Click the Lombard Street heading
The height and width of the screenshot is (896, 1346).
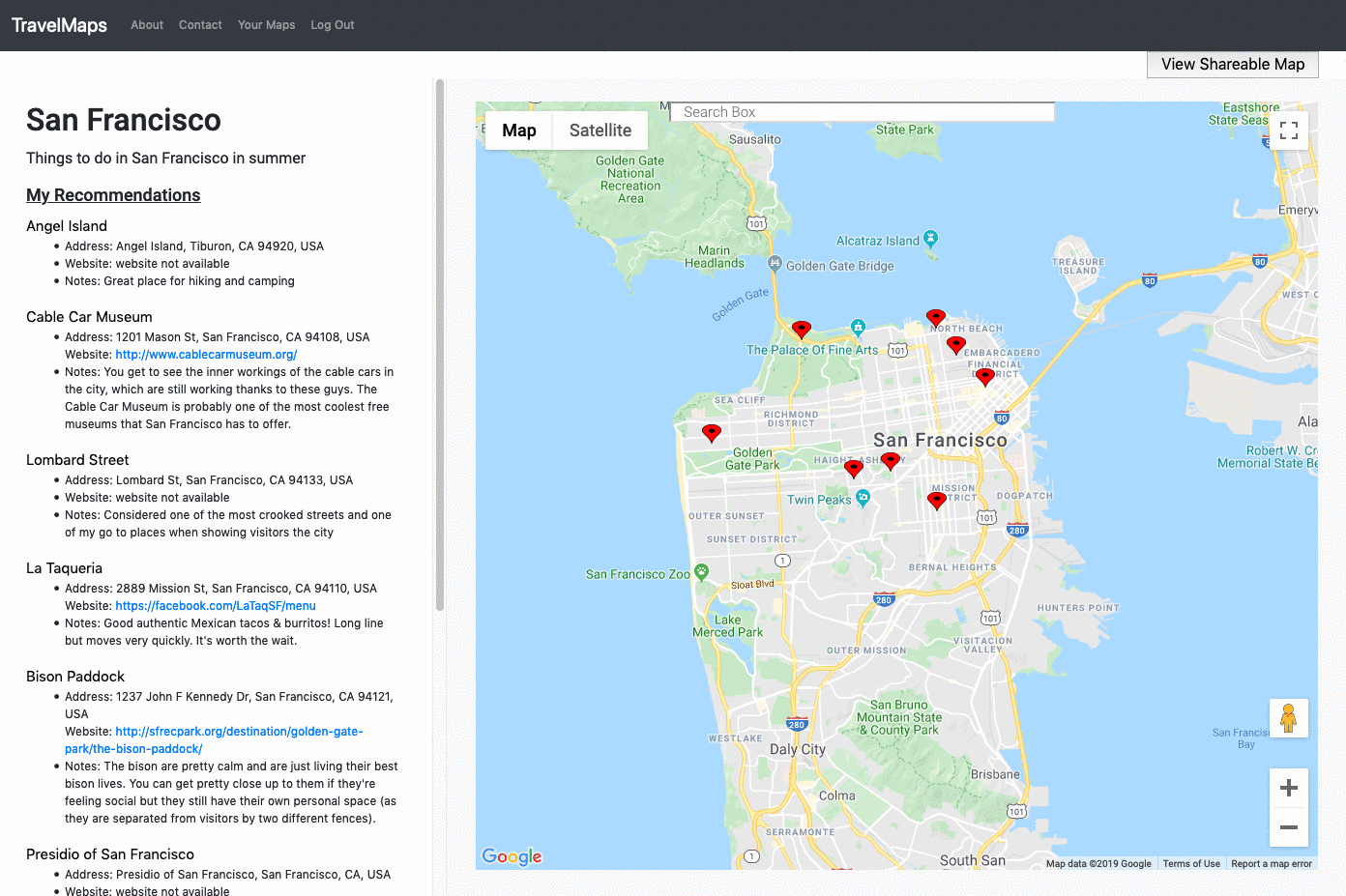77,460
